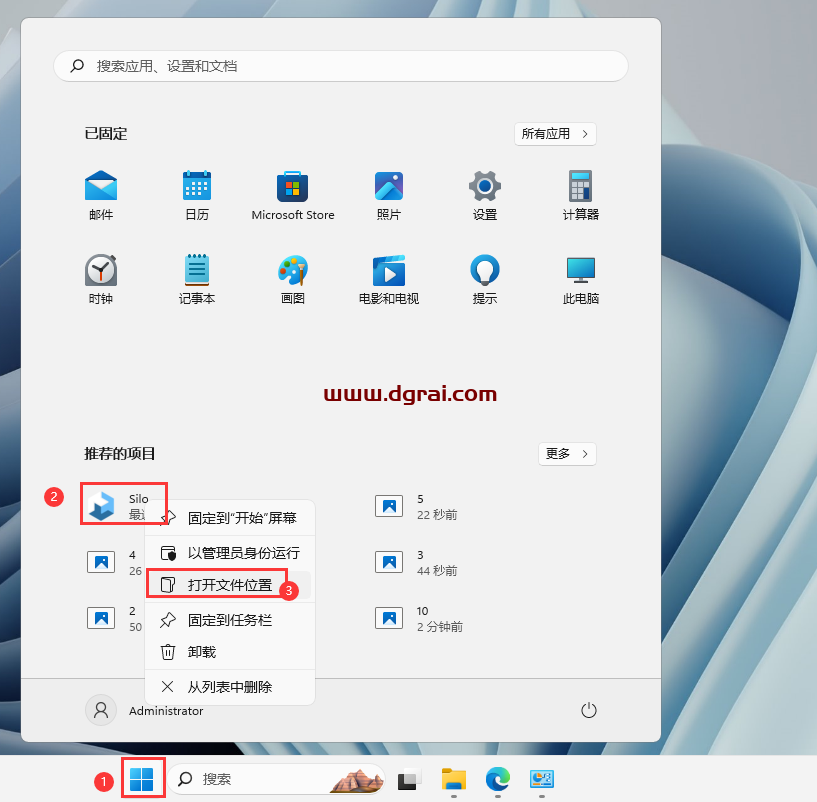Open the Clock (时钟) app

(101, 279)
